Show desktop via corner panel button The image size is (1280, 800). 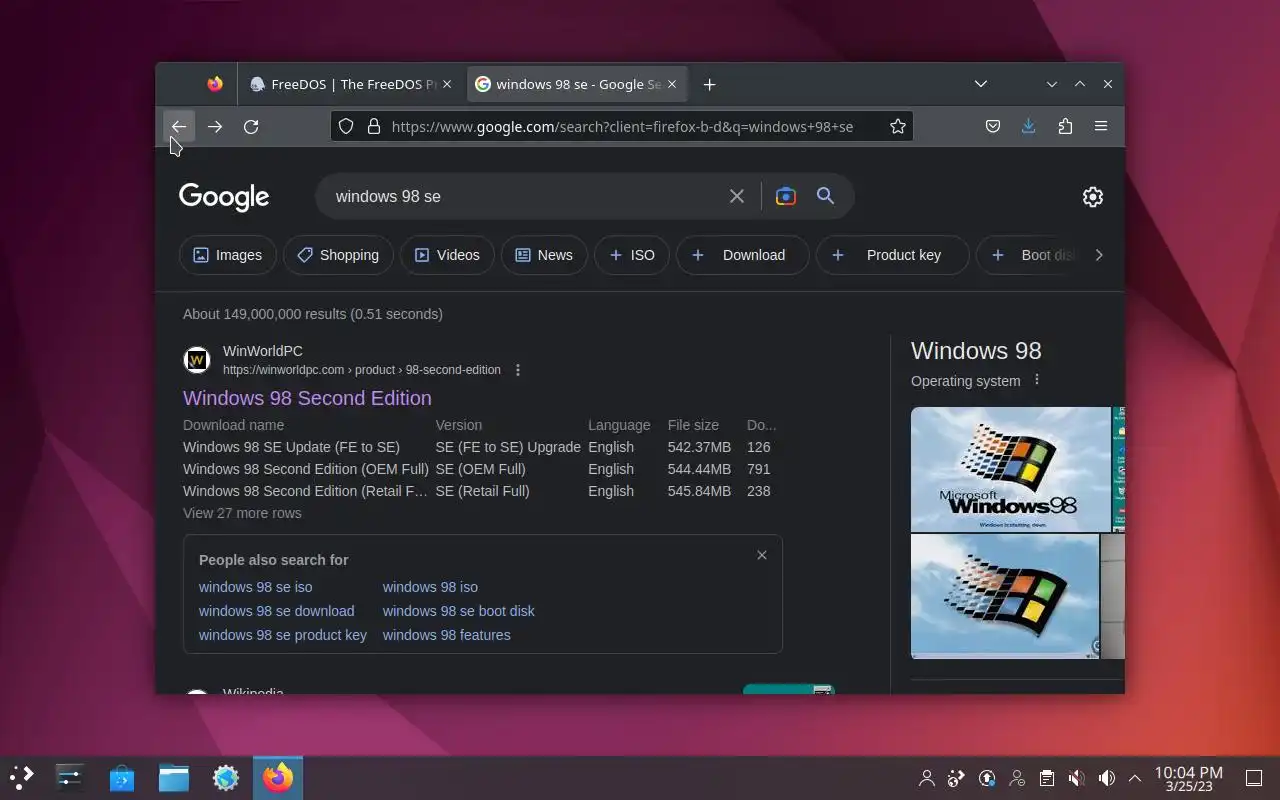point(1254,778)
